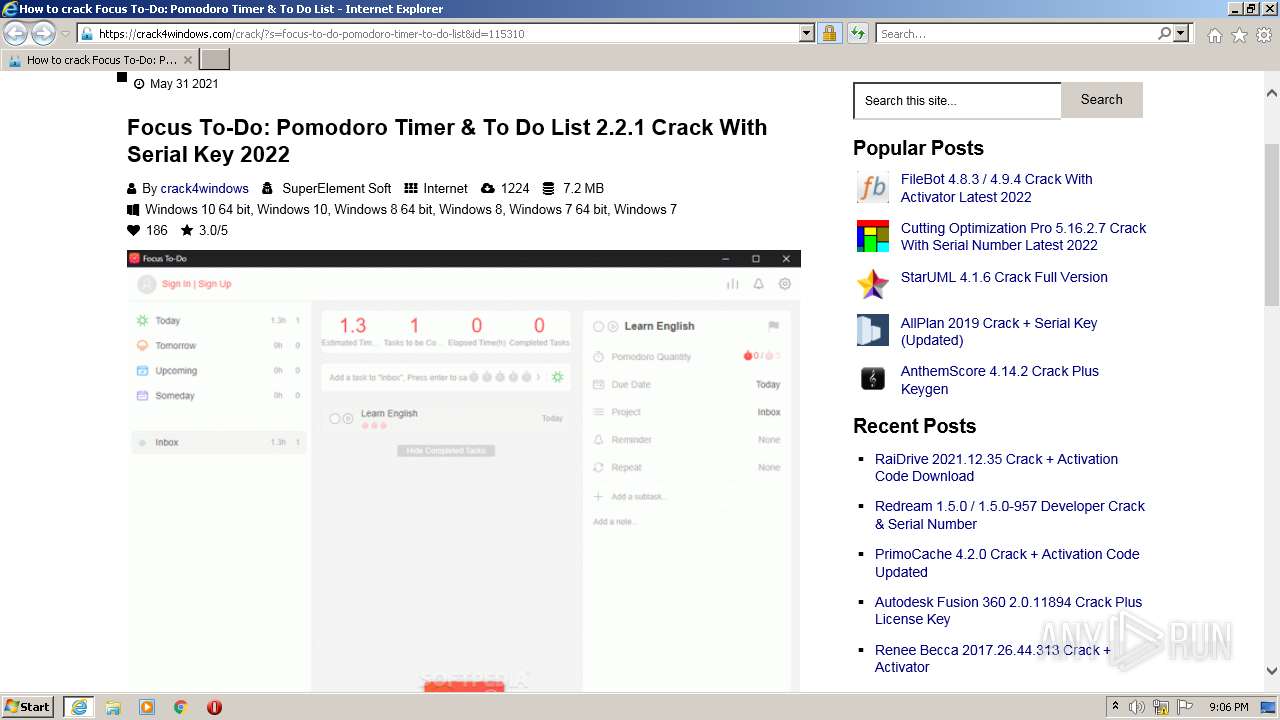This screenshot has width=1280, height=720.
Task: Open Cutting Optimization Pro Crack link
Action: [1023, 236]
